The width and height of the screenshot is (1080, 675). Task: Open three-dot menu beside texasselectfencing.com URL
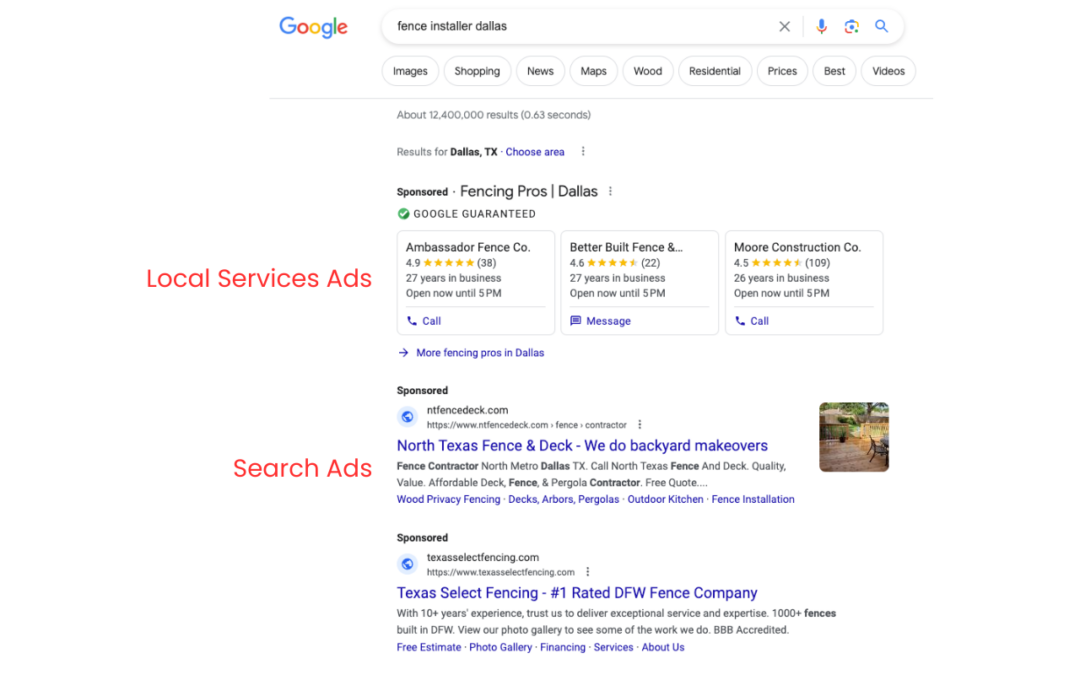pyautogui.click(x=588, y=572)
